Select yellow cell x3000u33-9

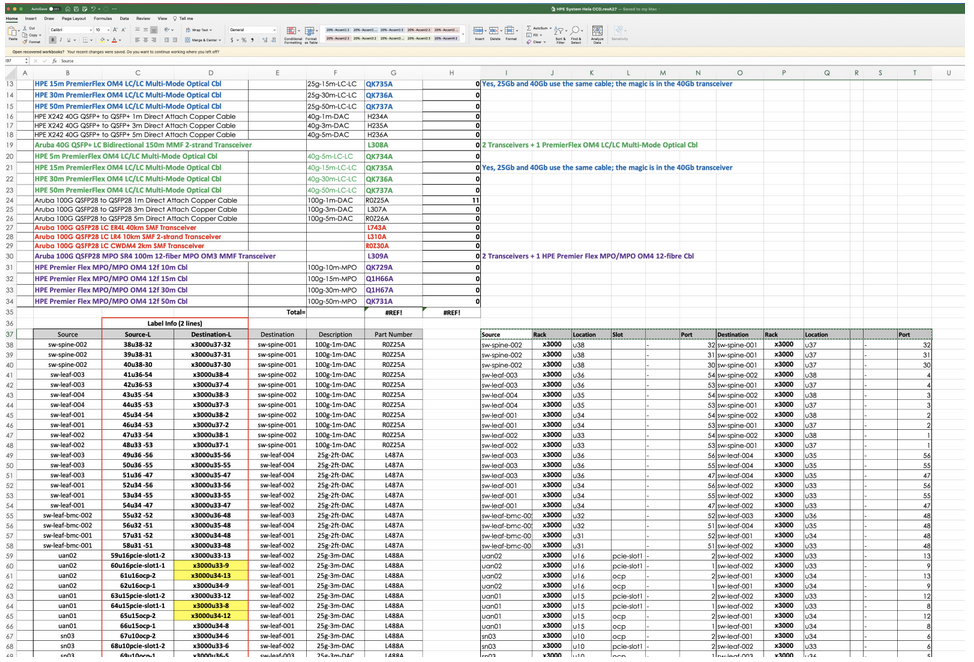(x=211, y=566)
